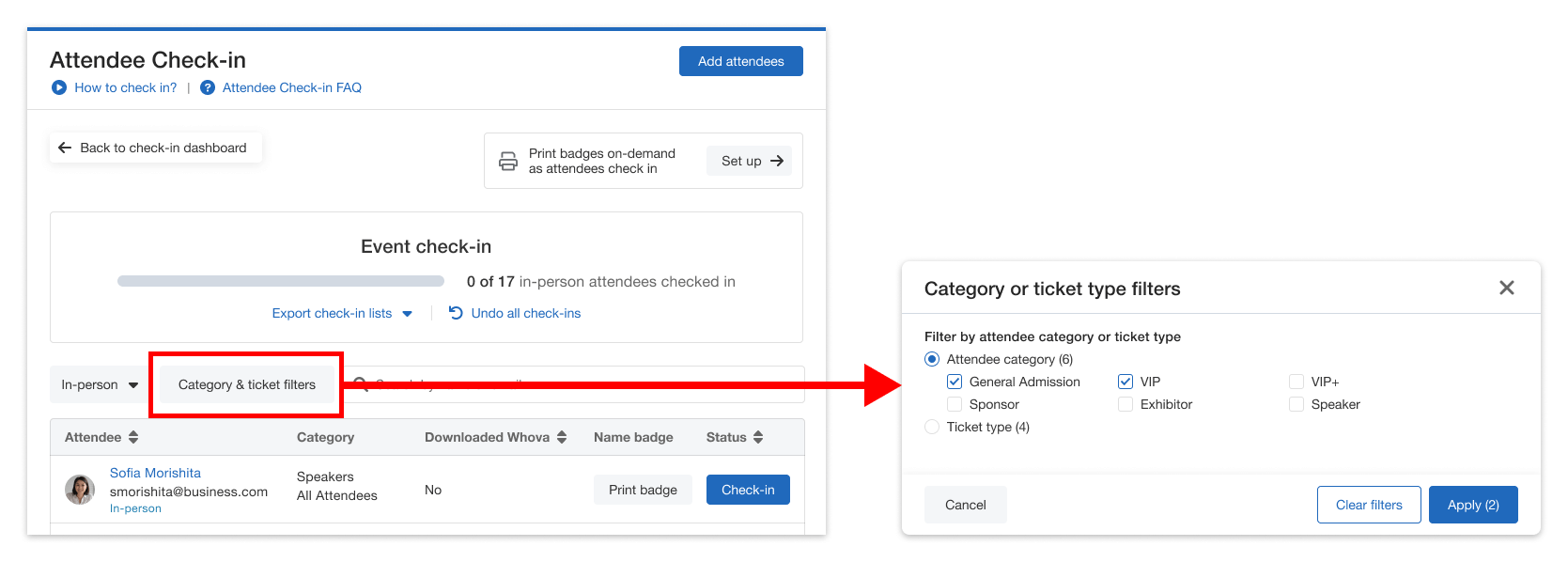Viewport: 1568px width, 562px height.
Task: Click the back arrow icon to dashboard
Action: click(65, 148)
